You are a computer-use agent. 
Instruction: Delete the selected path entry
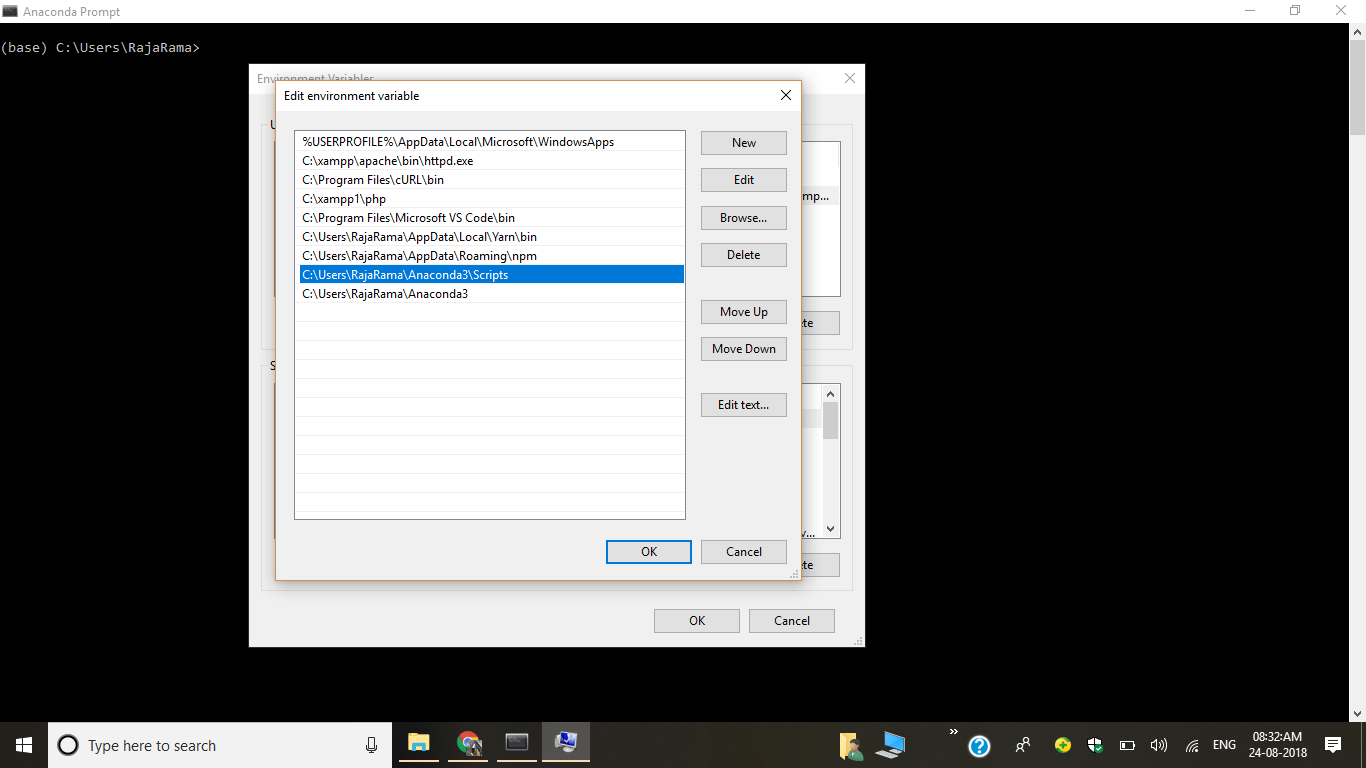pos(743,255)
